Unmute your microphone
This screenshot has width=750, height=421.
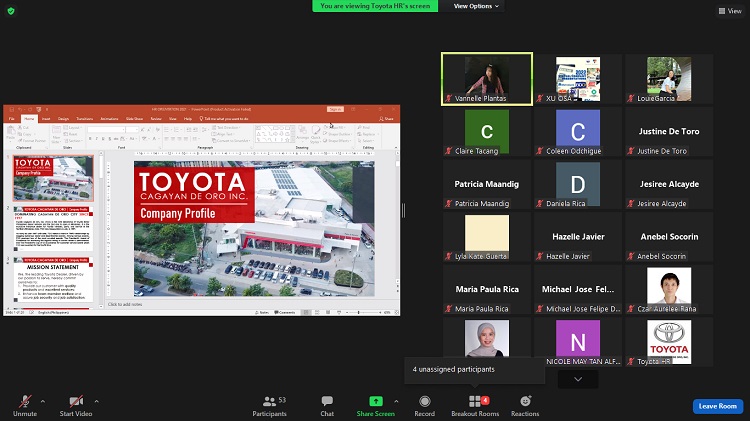click(25, 406)
